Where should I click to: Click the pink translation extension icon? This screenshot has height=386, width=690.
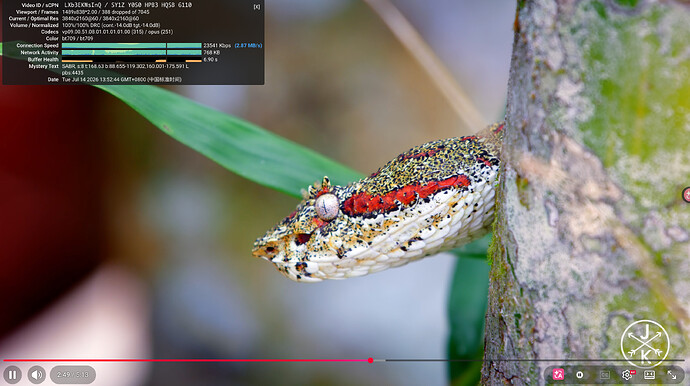point(558,375)
